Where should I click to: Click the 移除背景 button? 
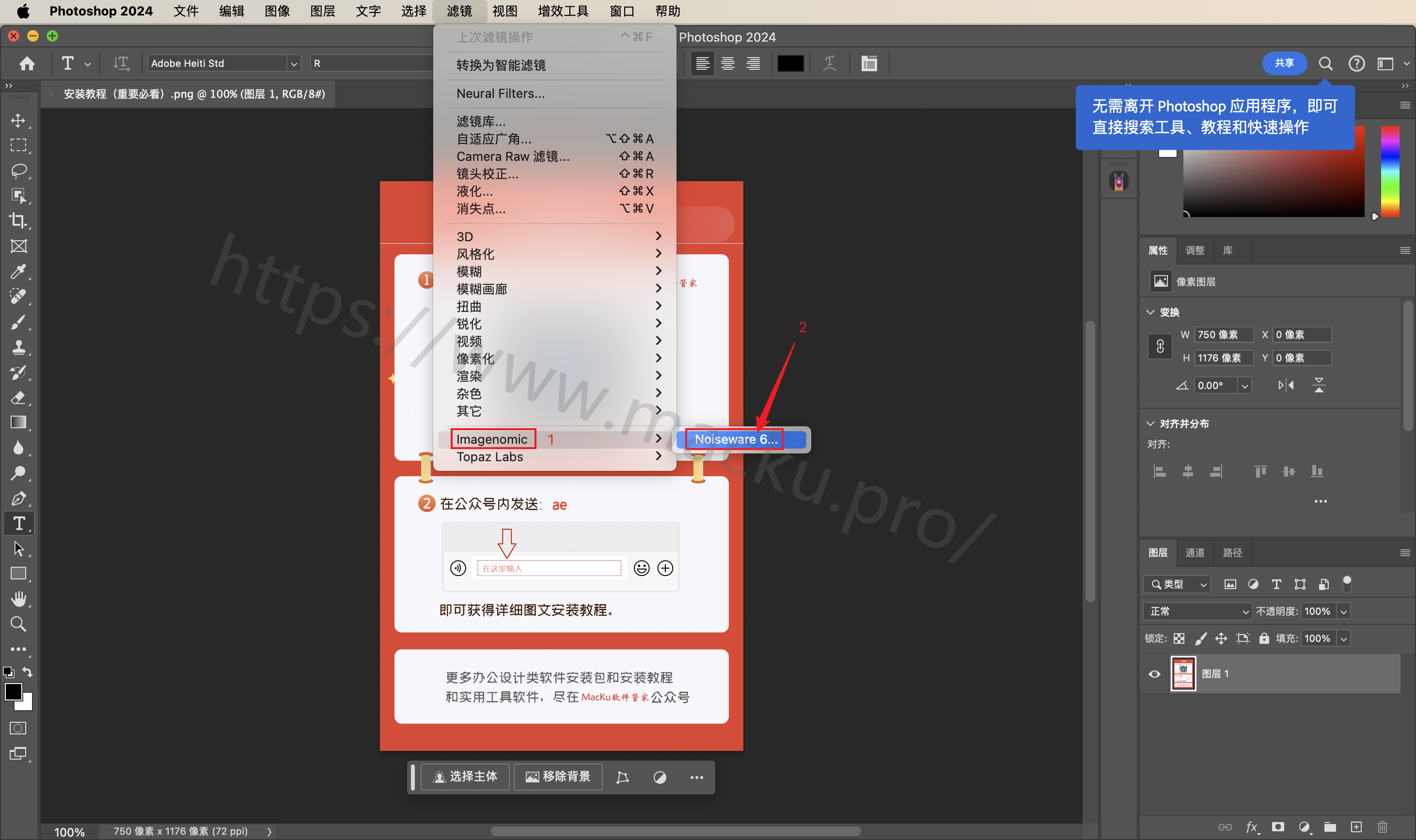(x=558, y=777)
